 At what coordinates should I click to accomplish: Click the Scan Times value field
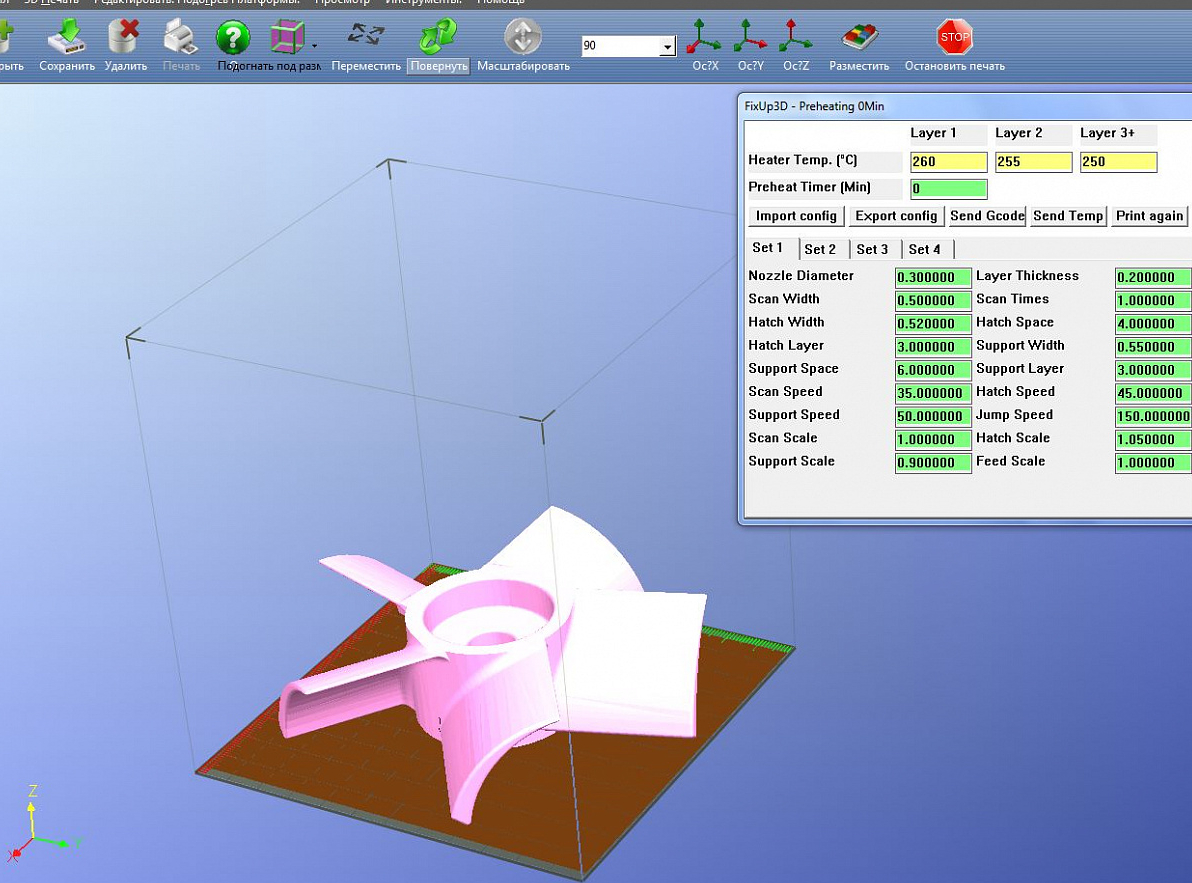point(1152,300)
